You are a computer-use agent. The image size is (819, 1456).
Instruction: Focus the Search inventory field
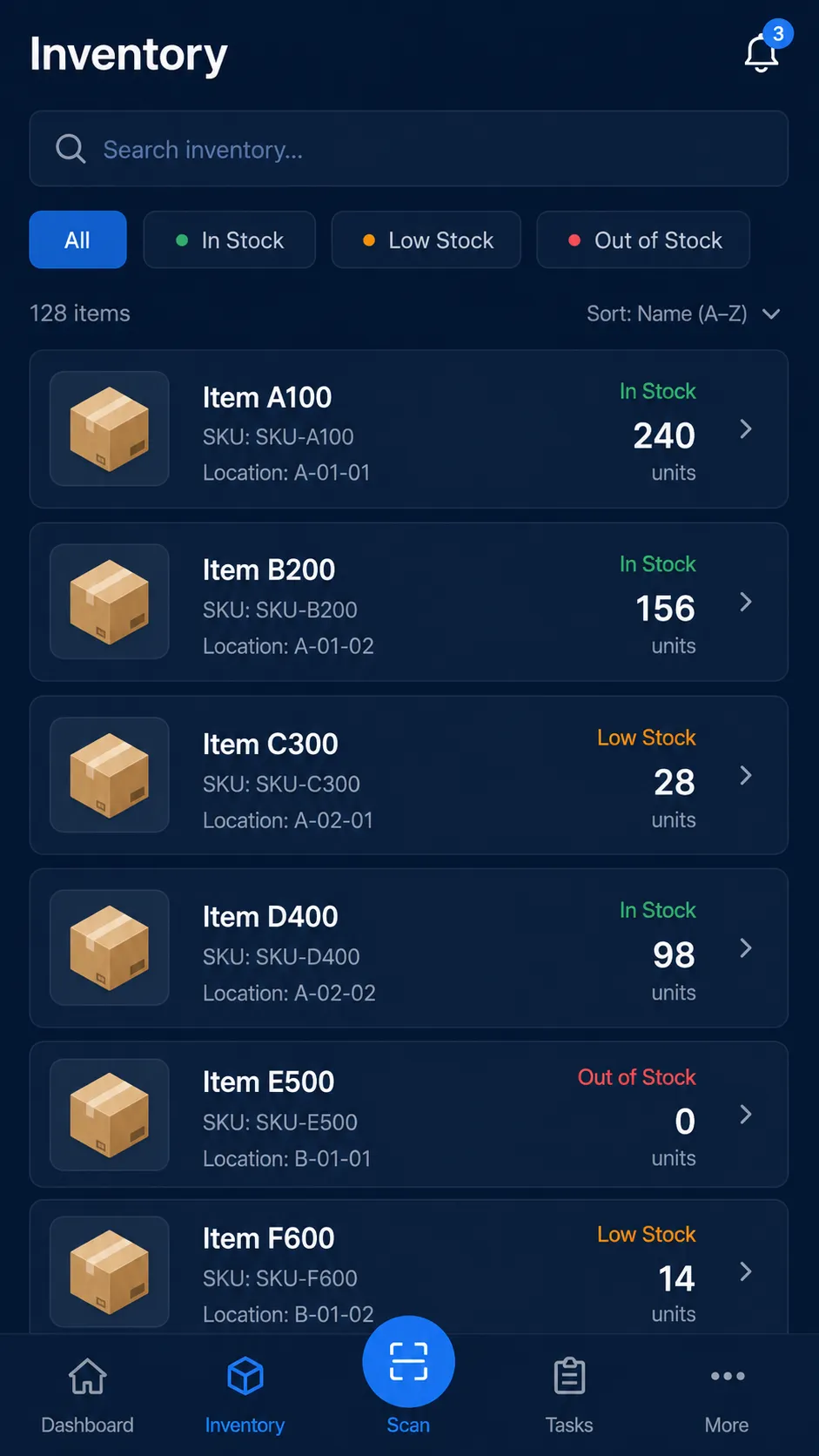point(409,148)
